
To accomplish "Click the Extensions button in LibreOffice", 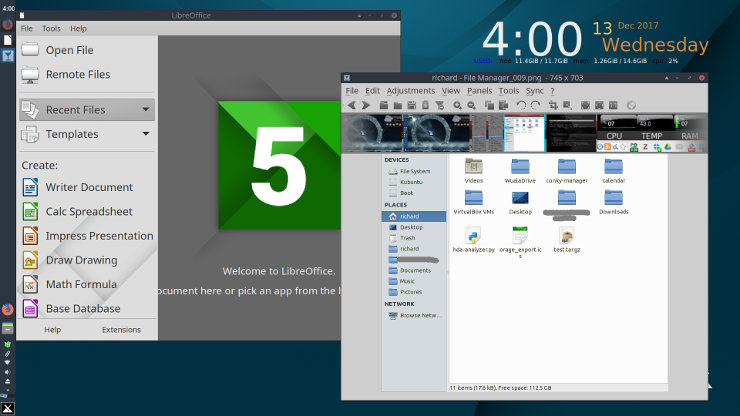I will tap(121, 330).
